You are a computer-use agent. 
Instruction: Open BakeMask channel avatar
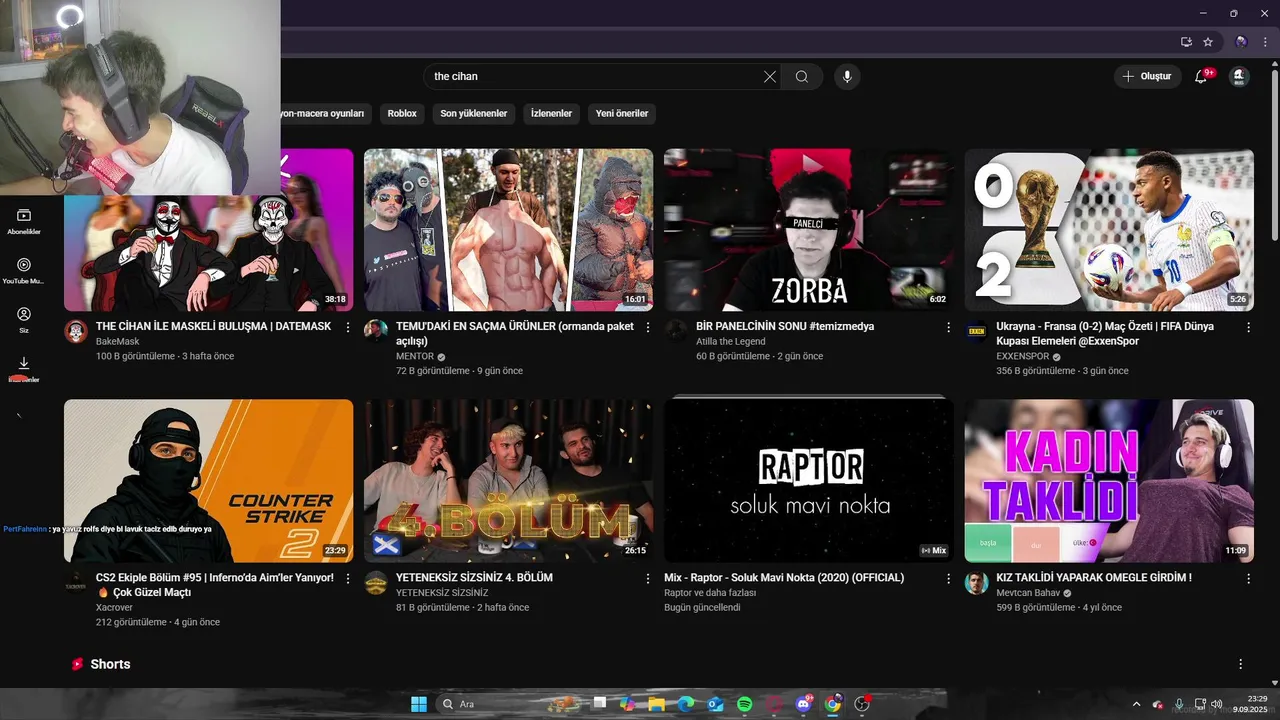[x=76, y=332]
